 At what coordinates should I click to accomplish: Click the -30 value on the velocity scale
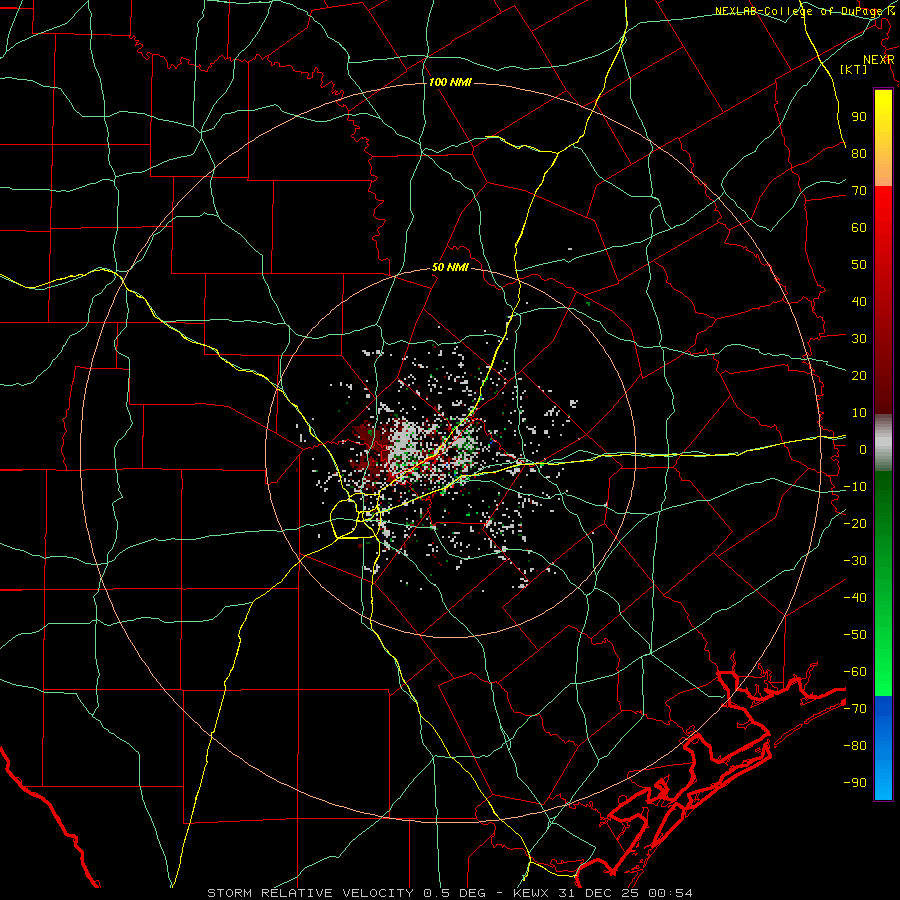click(855, 561)
